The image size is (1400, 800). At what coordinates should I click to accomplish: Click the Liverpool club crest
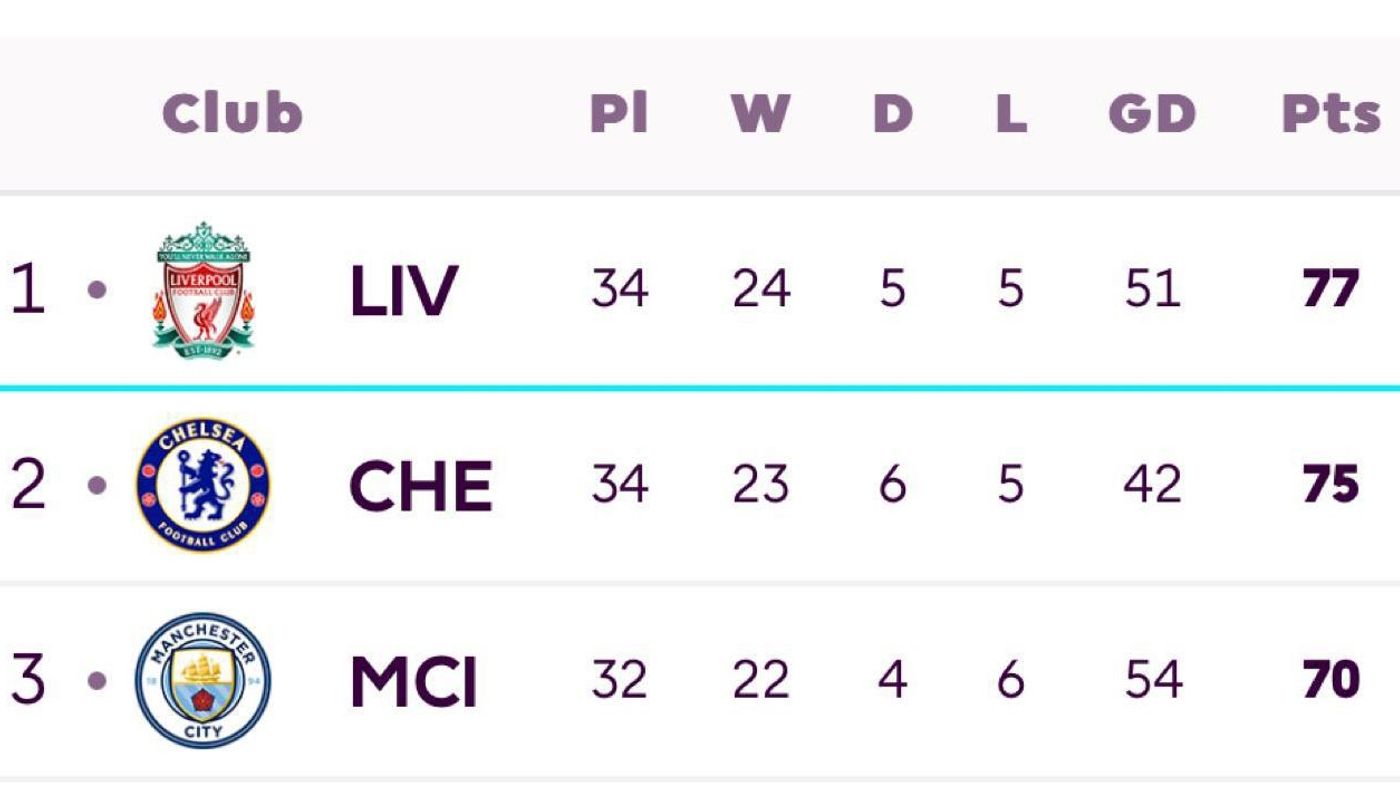[x=203, y=288]
